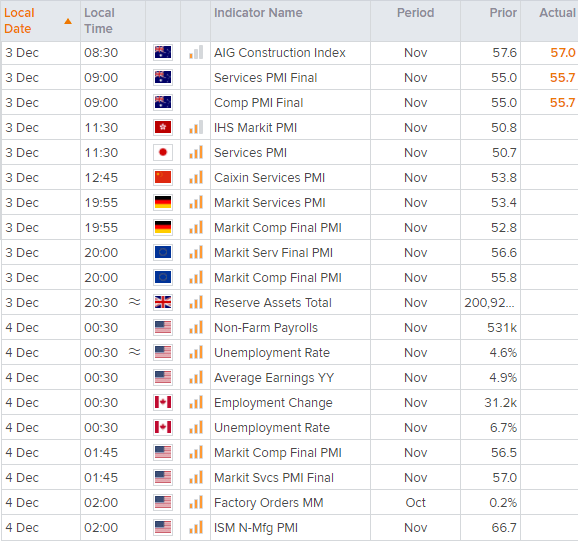The width and height of the screenshot is (578, 541).
Task: Open the ISM N-Mfg PMI indicator
Action: coord(256,527)
